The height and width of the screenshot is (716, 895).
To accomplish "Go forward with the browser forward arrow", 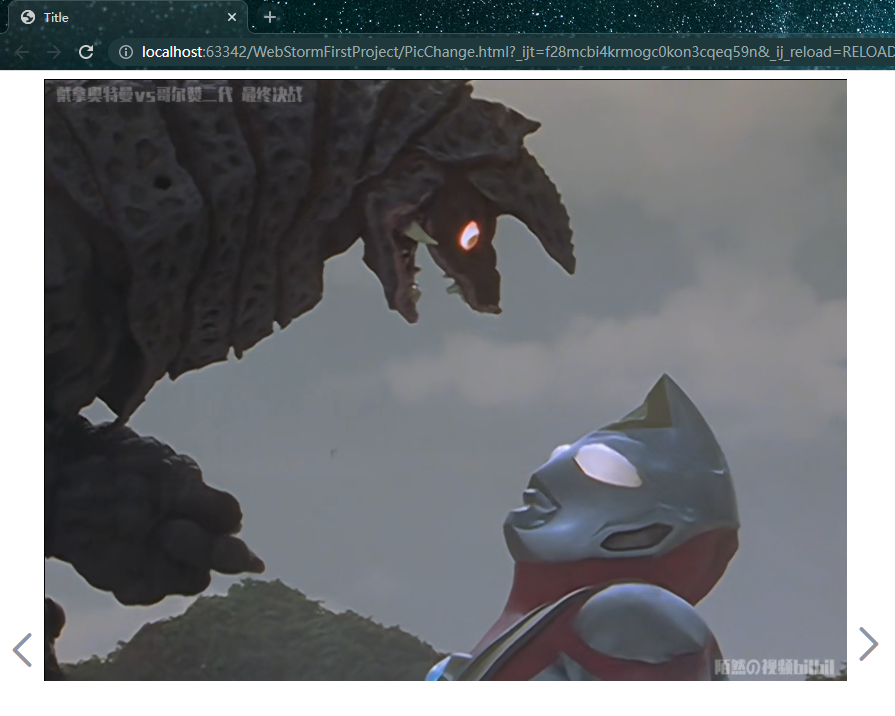I will pyautogui.click(x=54, y=52).
